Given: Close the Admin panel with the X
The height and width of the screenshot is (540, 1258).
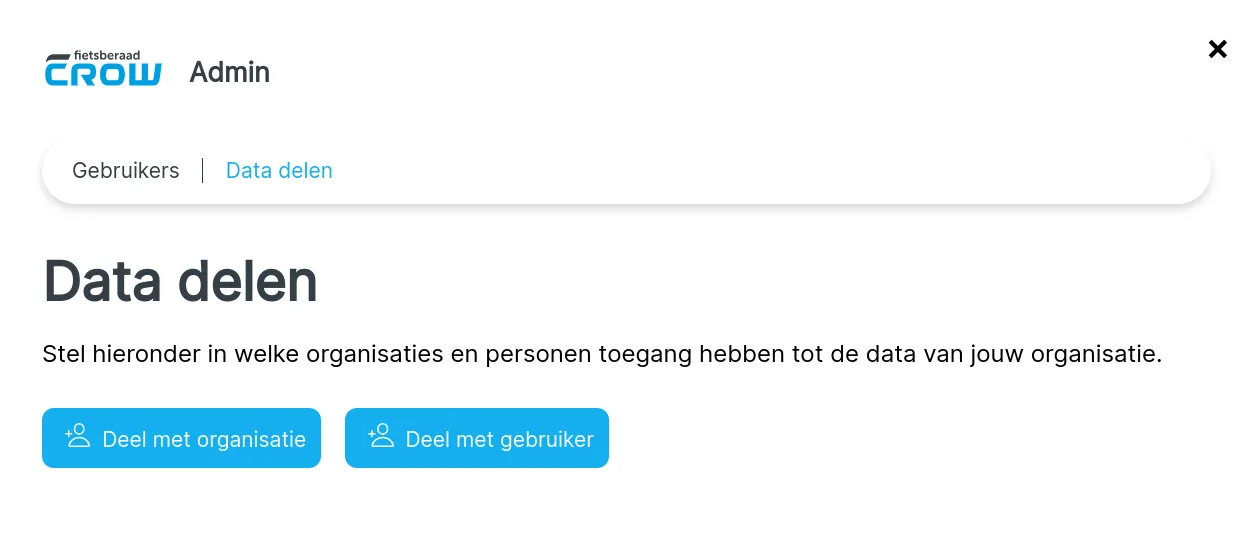Looking at the screenshot, I should click(x=1217, y=49).
